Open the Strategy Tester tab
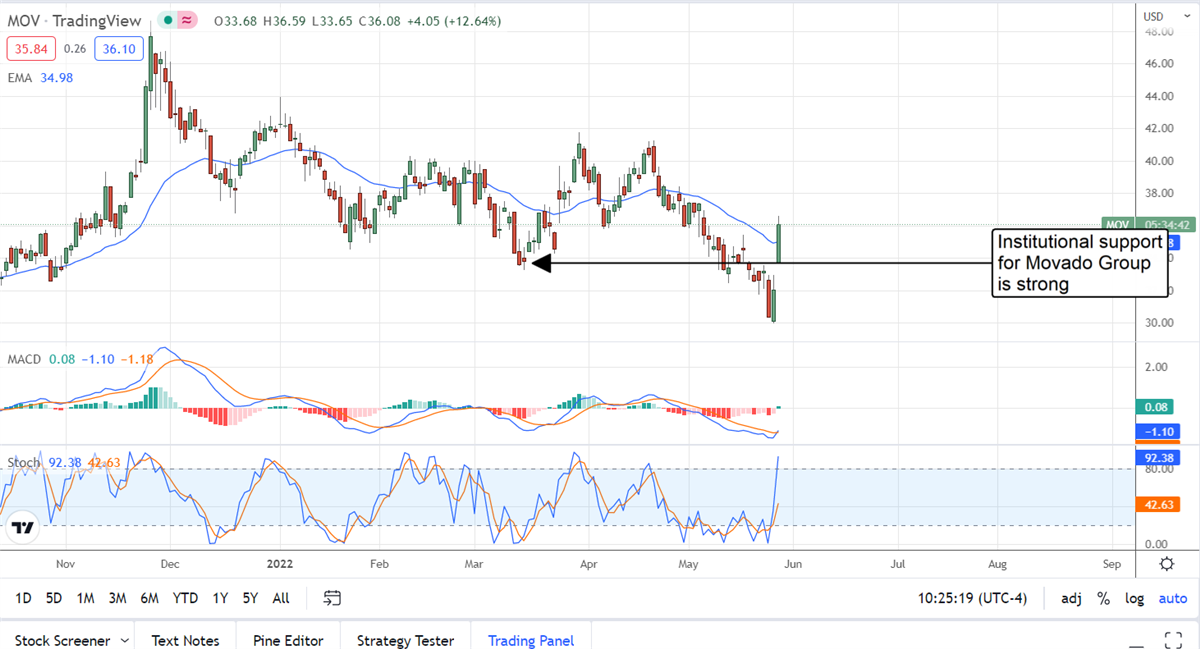 pos(405,640)
